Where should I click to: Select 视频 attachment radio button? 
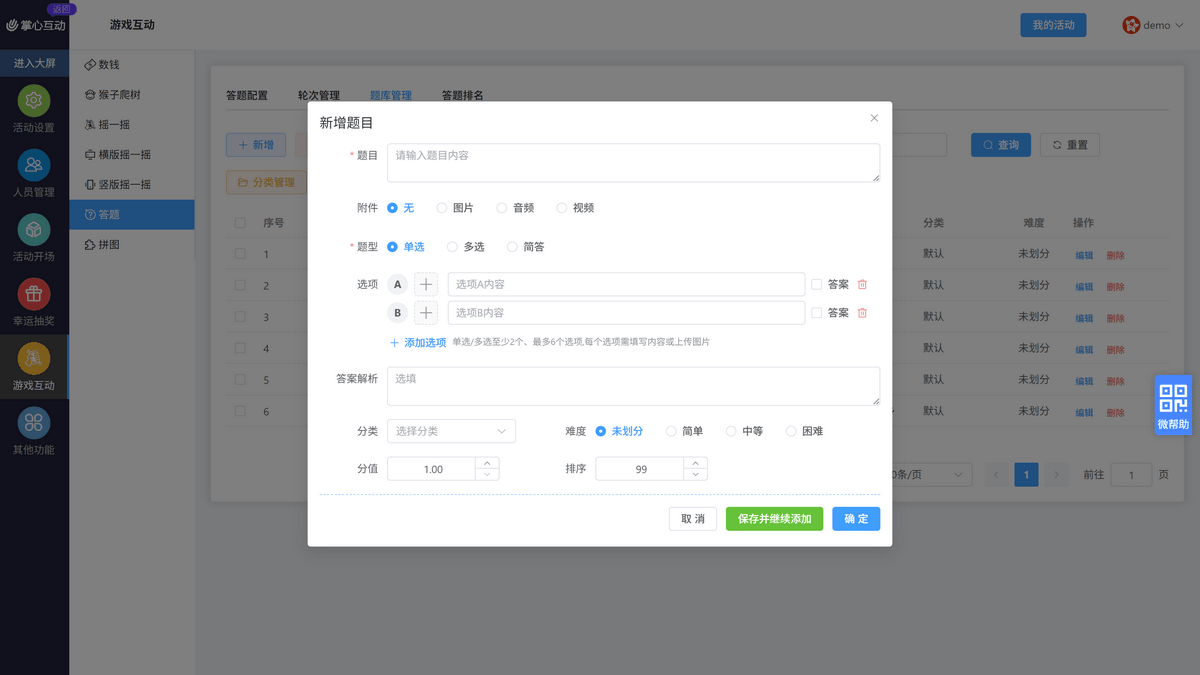coord(562,208)
